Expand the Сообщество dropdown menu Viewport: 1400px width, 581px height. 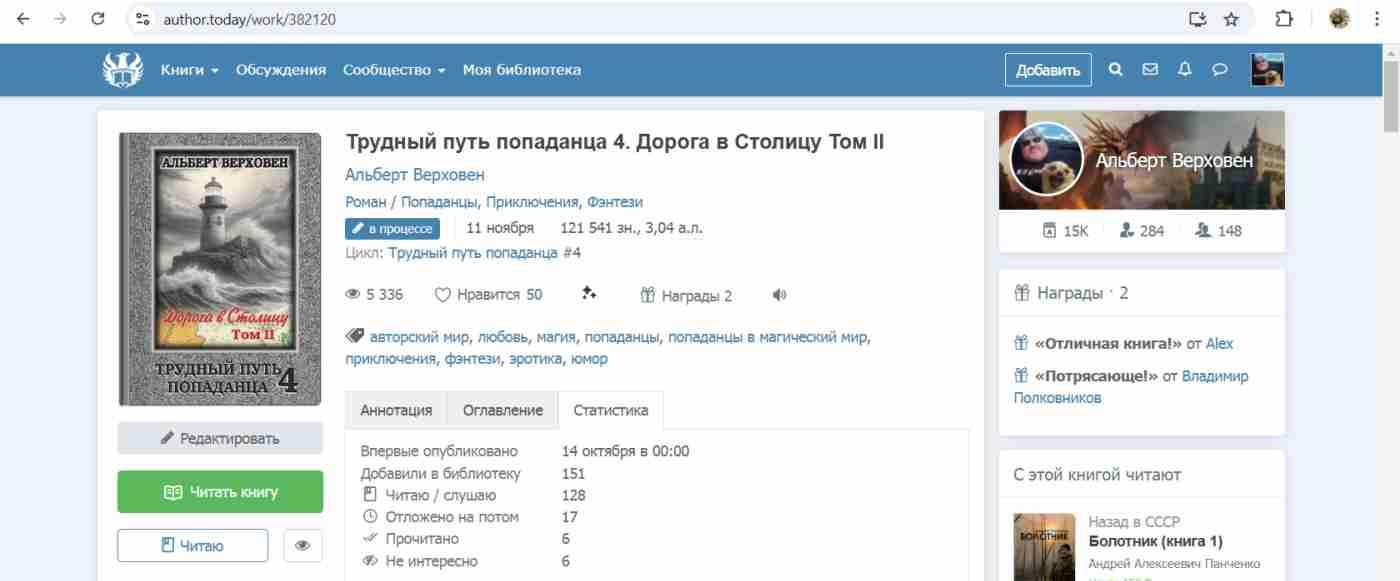(394, 70)
